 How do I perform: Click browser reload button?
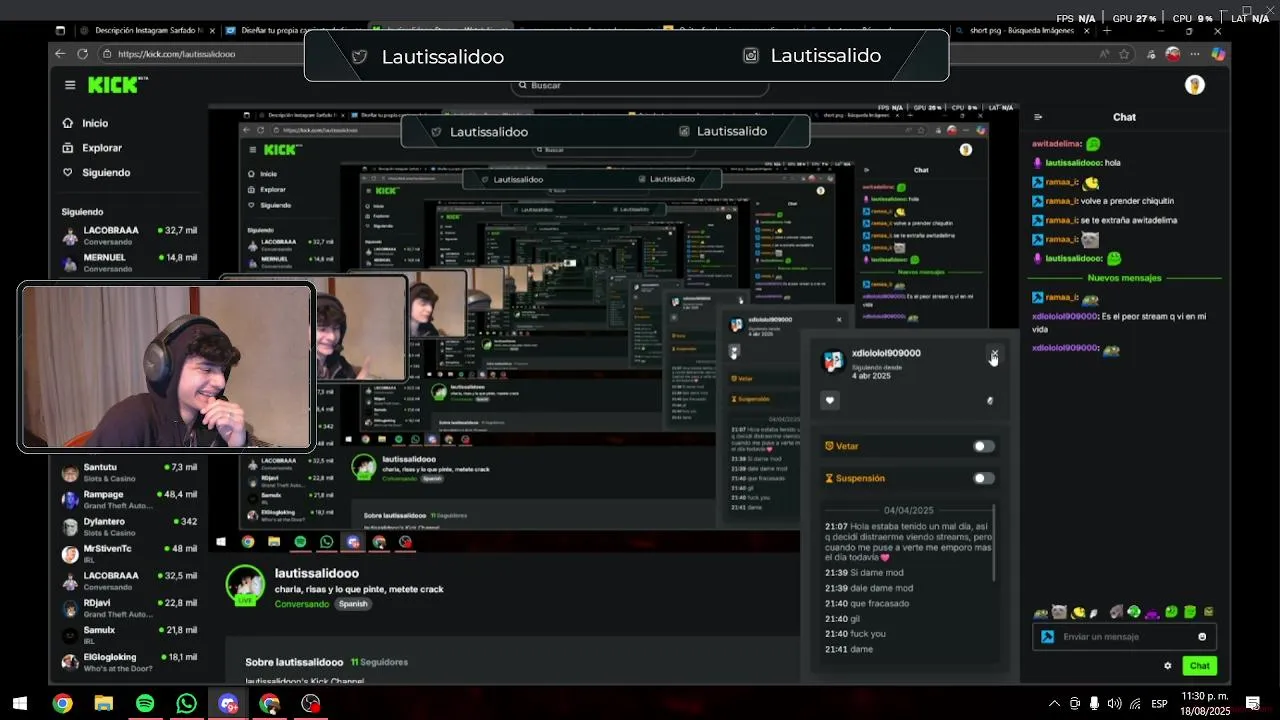coord(82,54)
